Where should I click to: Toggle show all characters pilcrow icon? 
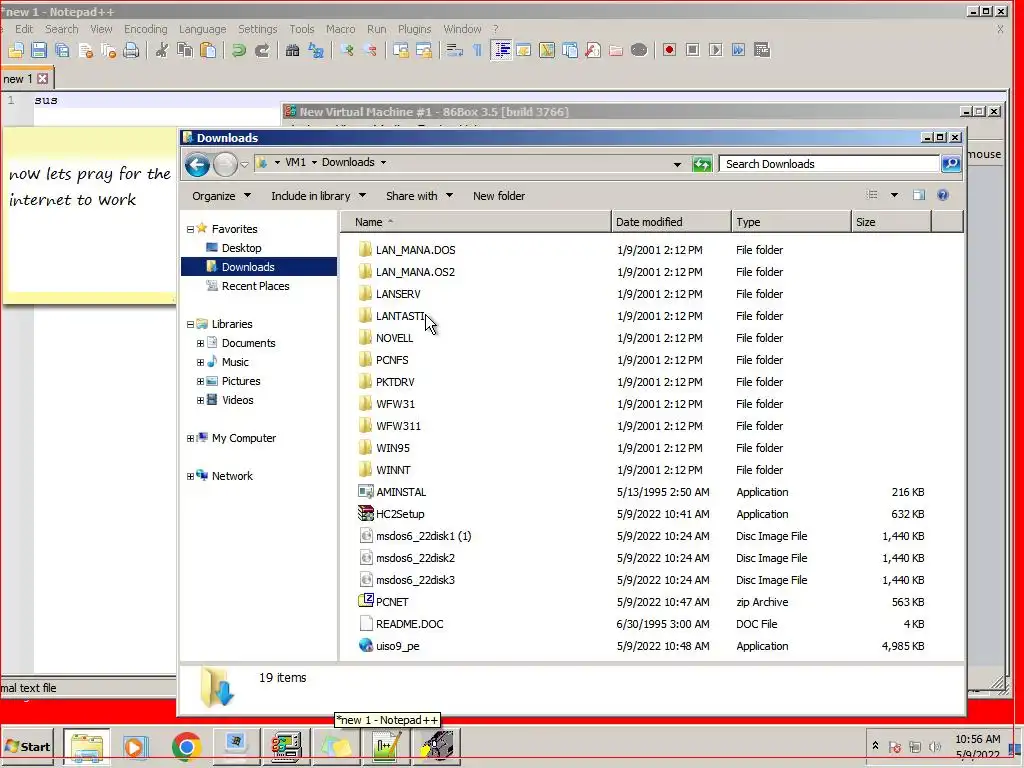[477, 50]
